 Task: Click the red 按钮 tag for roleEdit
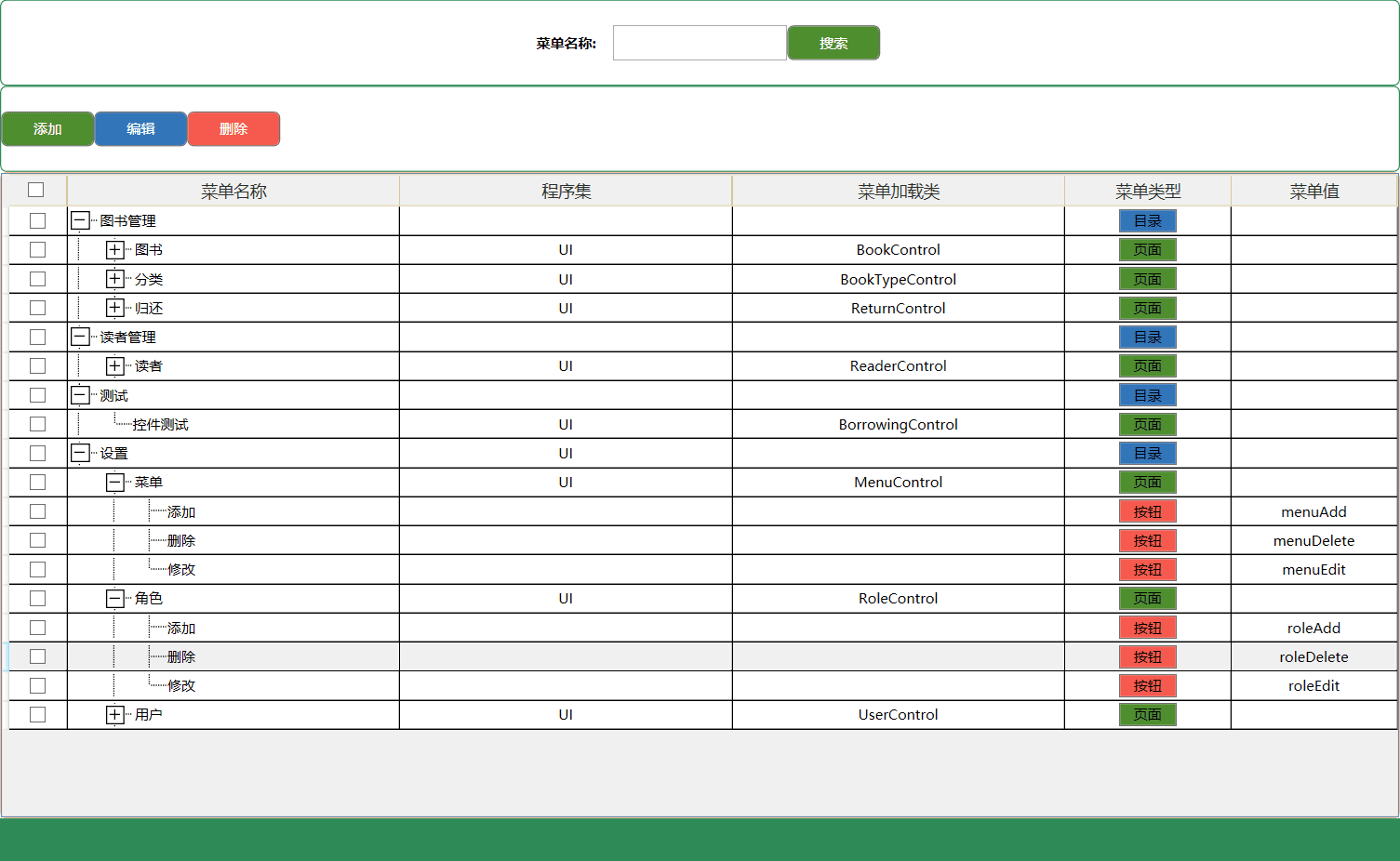tap(1147, 685)
